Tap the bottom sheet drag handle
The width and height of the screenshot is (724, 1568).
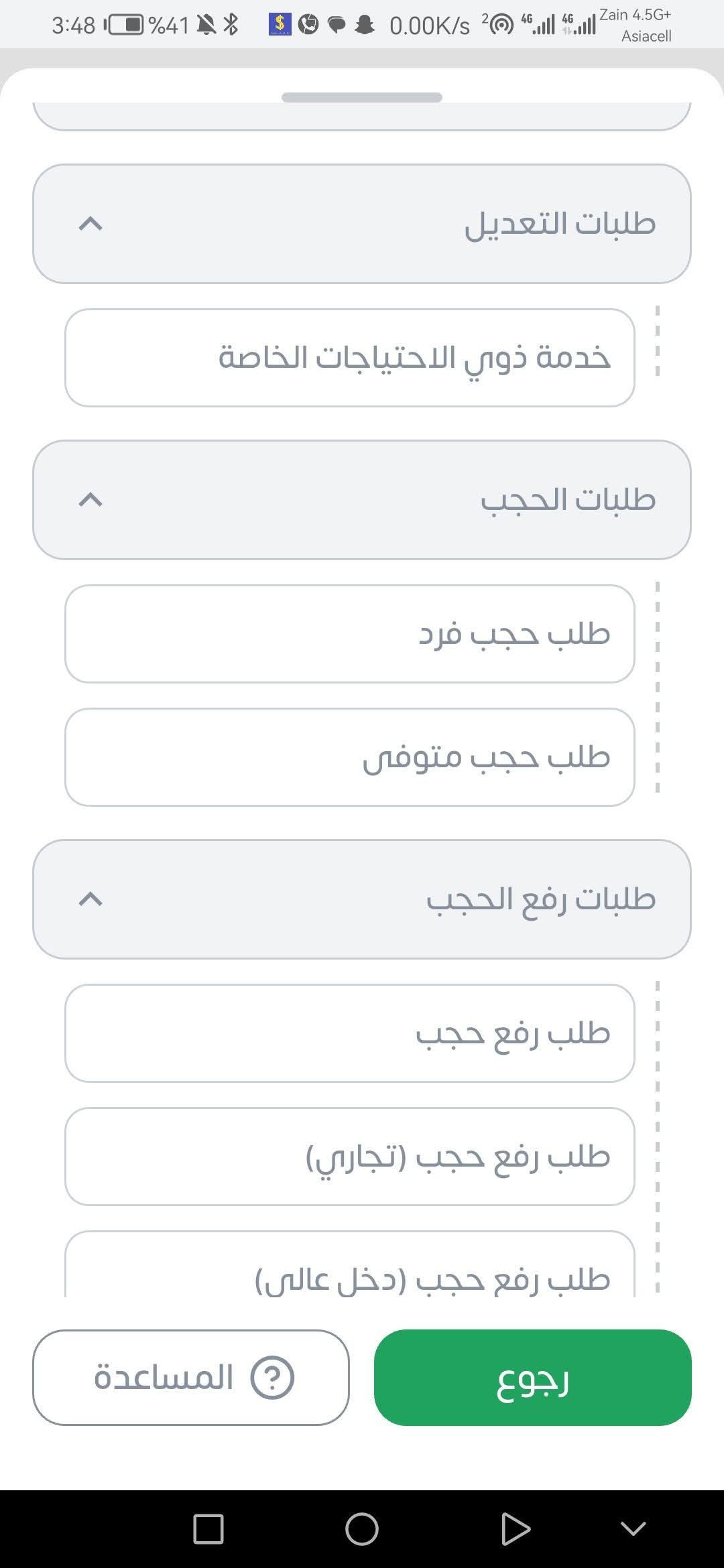[362, 98]
